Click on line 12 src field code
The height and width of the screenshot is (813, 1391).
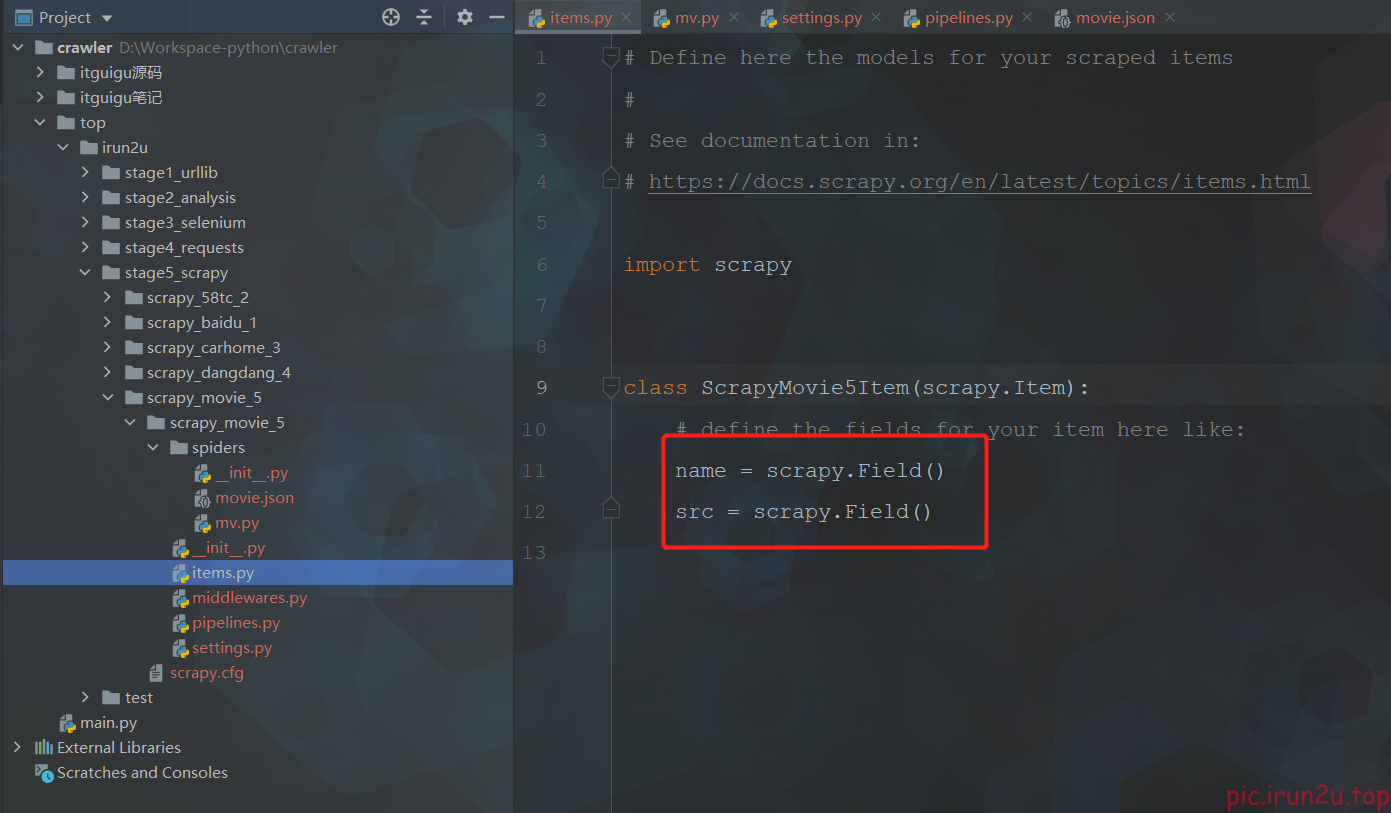[803, 512]
